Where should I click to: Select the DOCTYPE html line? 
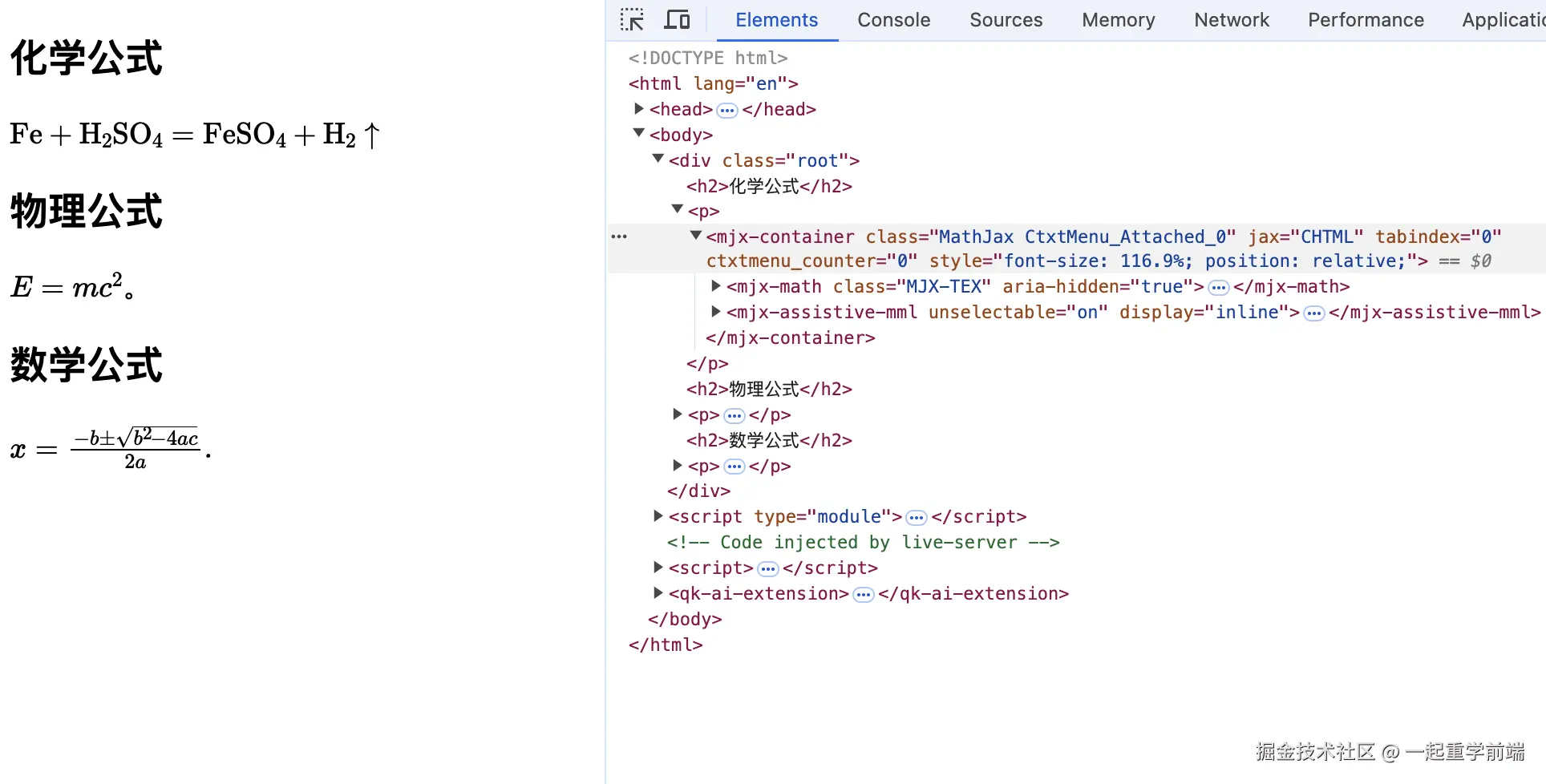click(x=708, y=58)
